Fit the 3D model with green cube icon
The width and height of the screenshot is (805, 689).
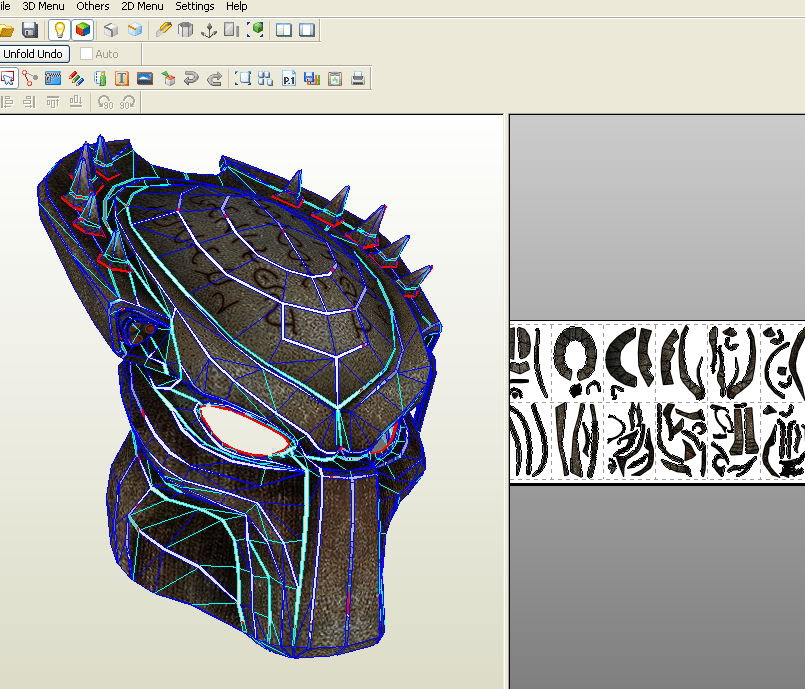point(255,30)
